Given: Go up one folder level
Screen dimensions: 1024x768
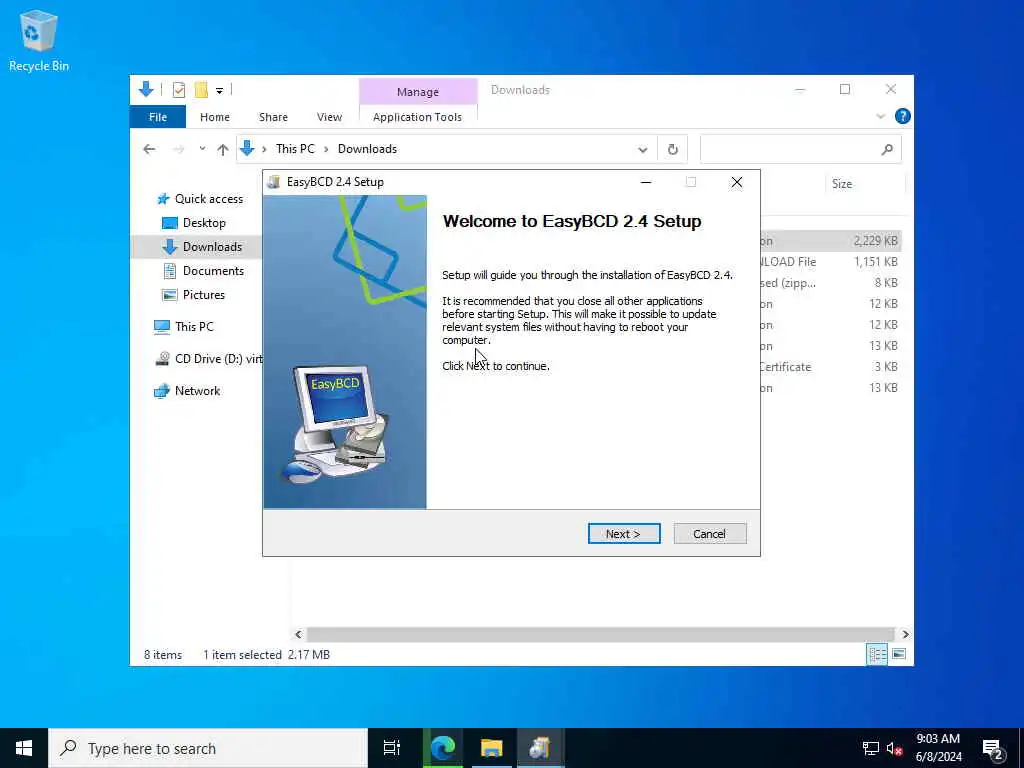Looking at the screenshot, I should pyautogui.click(x=223, y=149).
